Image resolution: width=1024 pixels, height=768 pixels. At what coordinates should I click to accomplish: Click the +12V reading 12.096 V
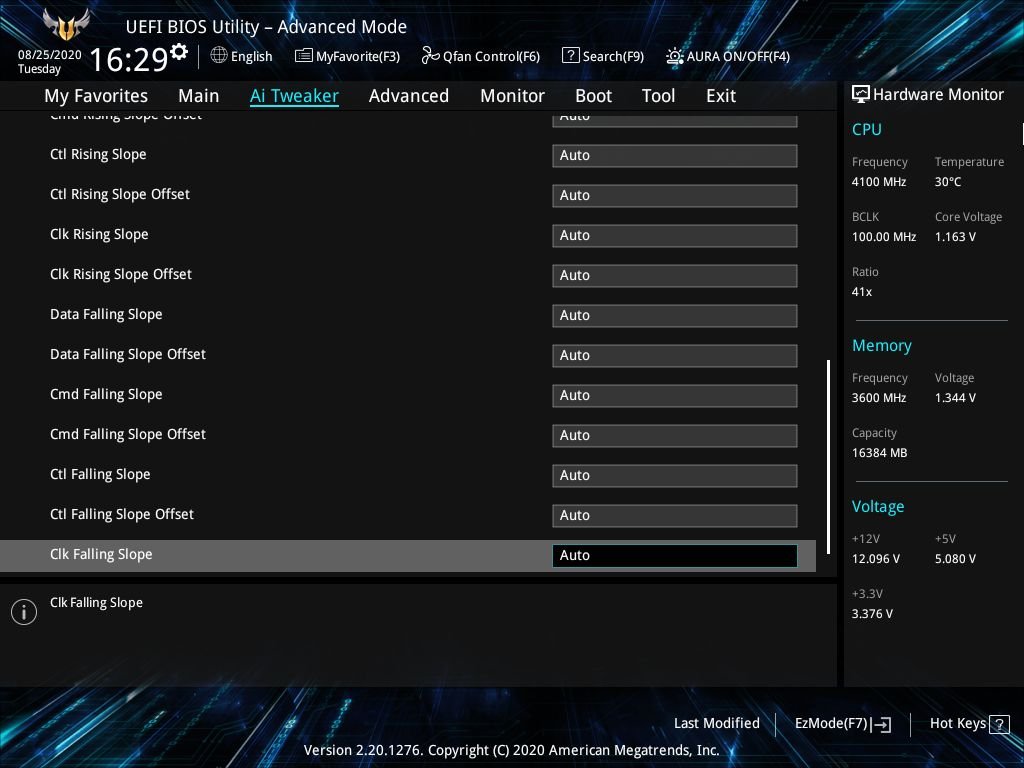(876, 559)
